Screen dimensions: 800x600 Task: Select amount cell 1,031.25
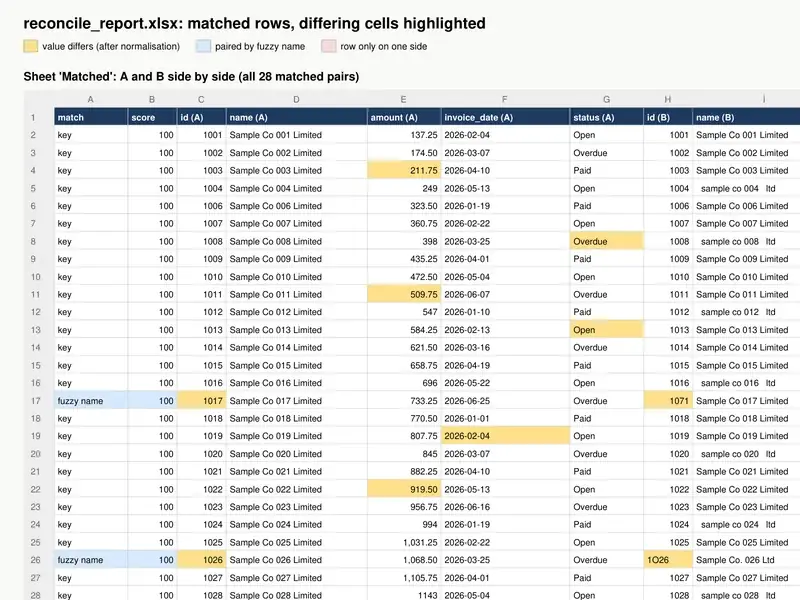click(404, 542)
